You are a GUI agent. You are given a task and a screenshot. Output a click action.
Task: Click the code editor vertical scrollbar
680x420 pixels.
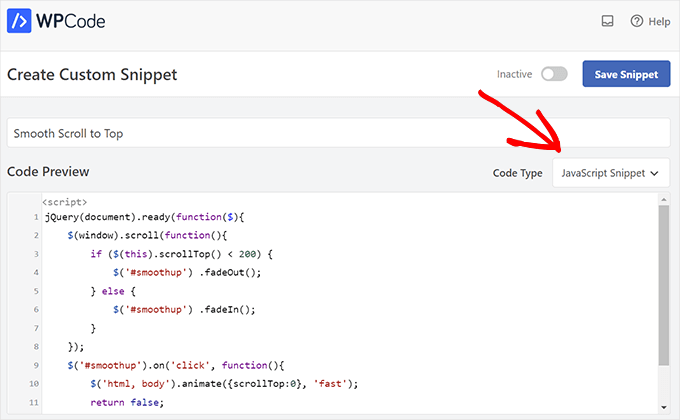pos(663,290)
